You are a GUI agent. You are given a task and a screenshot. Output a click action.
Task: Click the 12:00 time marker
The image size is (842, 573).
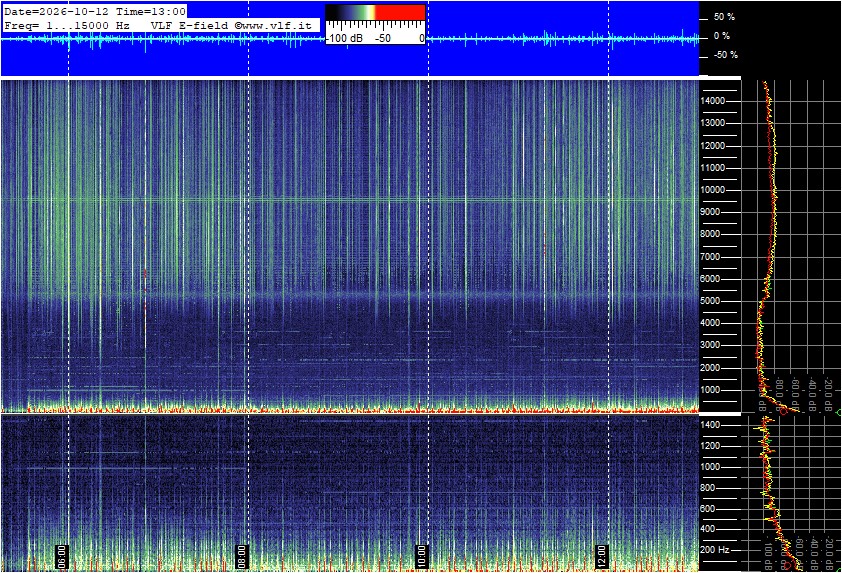(601, 557)
